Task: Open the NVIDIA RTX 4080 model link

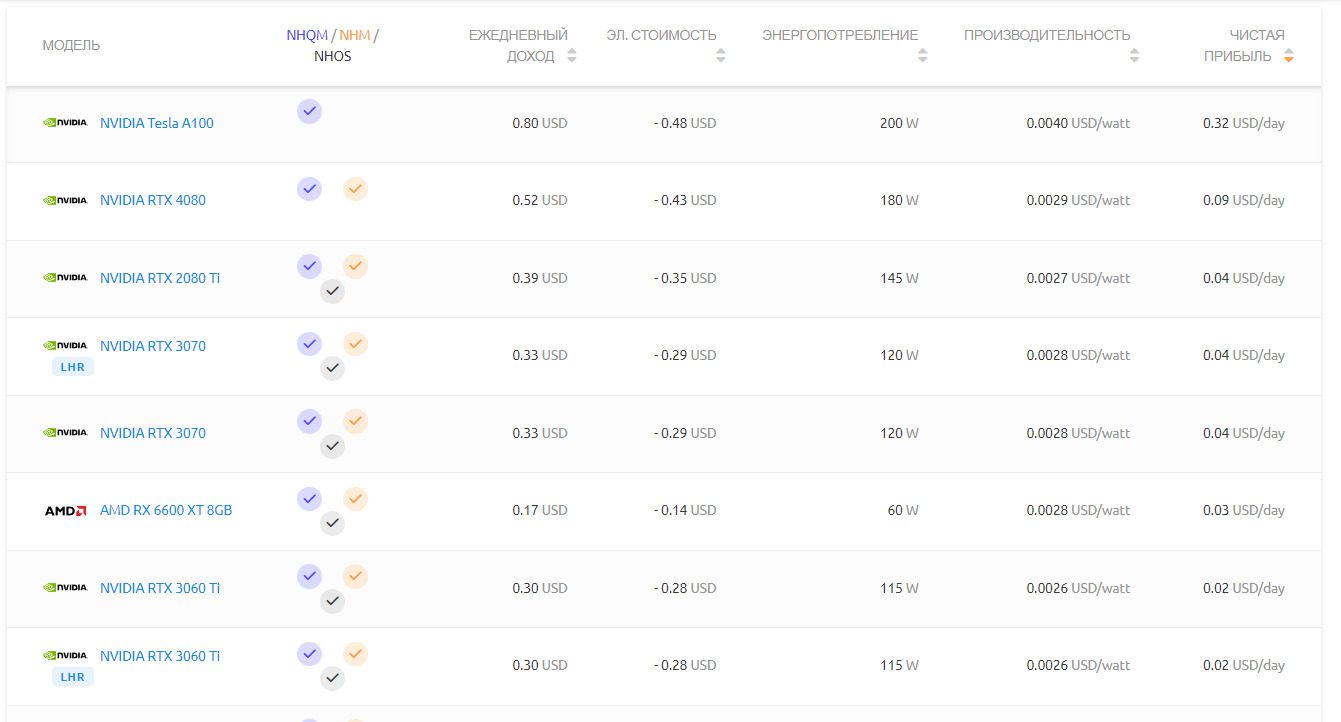Action: pos(153,200)
